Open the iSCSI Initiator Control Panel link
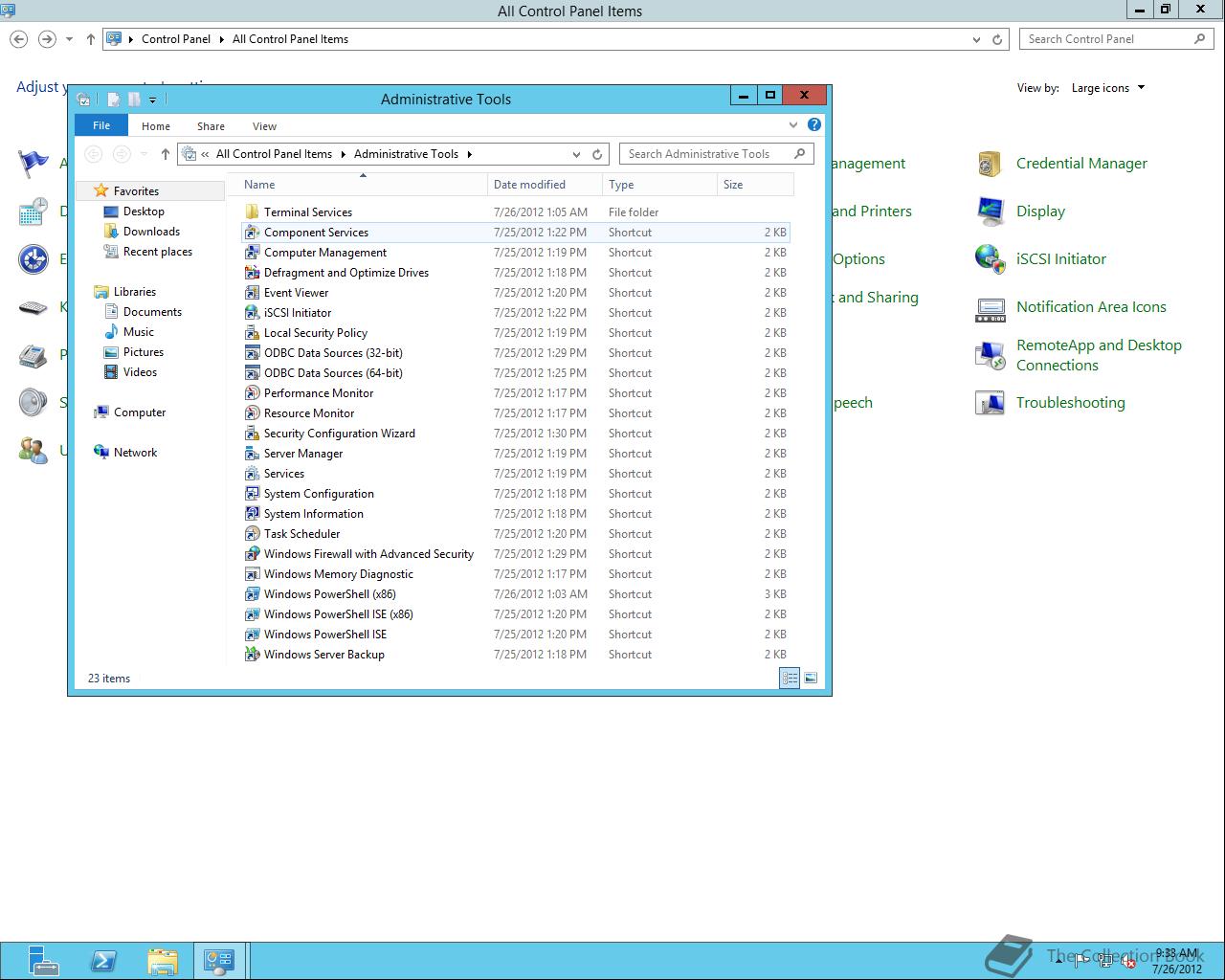Screen dimensions: 1225x980 point(1060,259)
